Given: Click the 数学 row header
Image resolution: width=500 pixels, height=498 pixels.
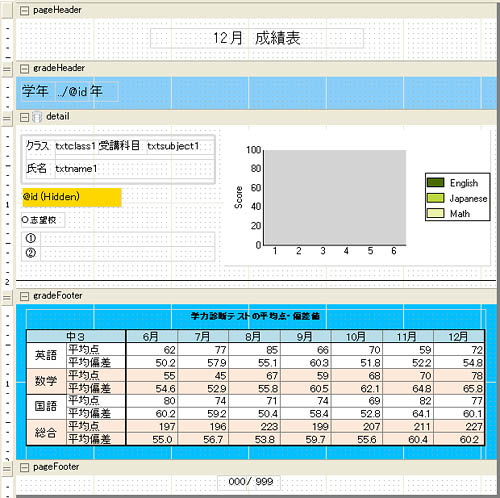Looking at the screenshot, I should [x=46, y=381].
